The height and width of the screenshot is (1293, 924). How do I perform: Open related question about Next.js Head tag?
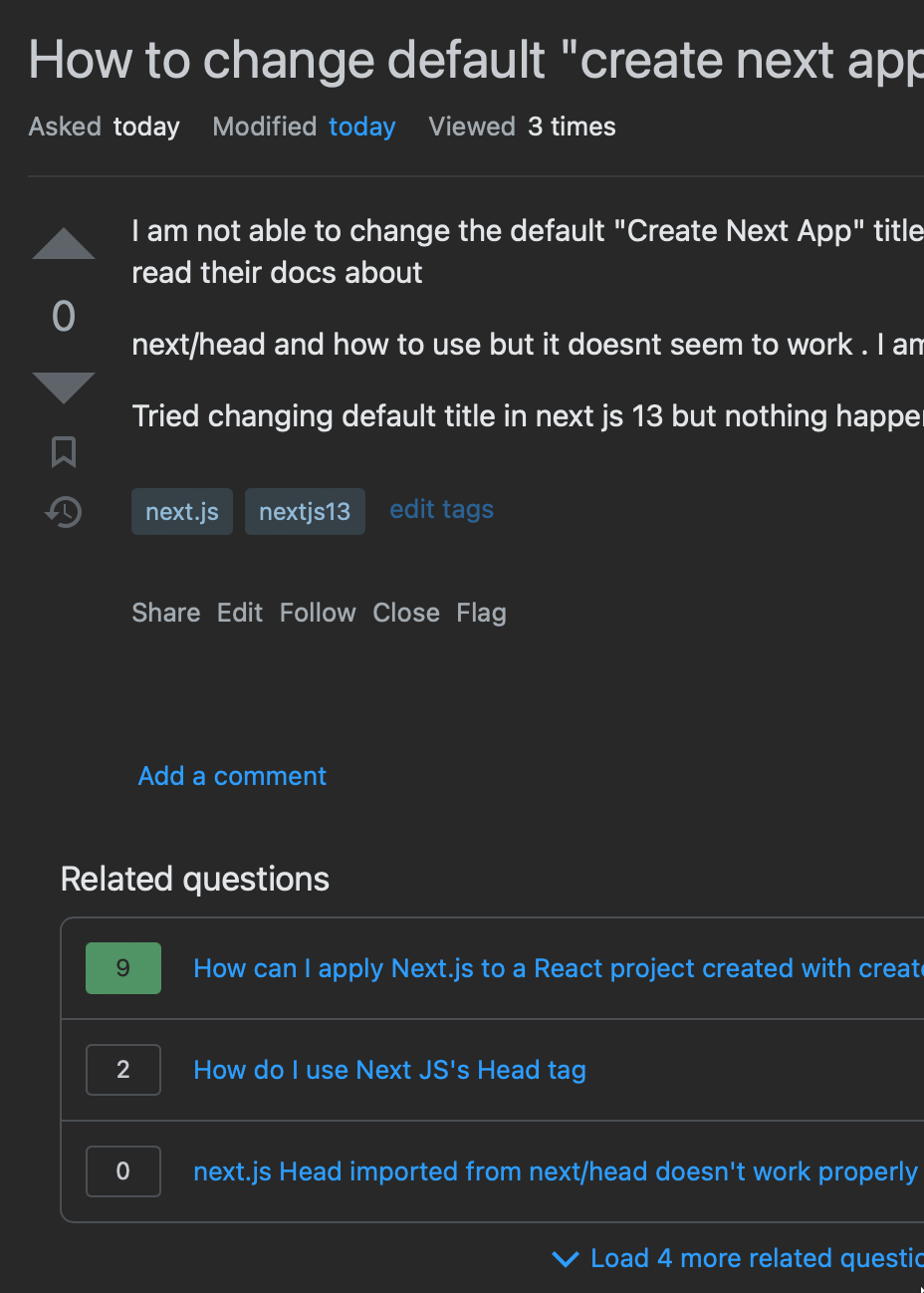(x=389, y=1070)
